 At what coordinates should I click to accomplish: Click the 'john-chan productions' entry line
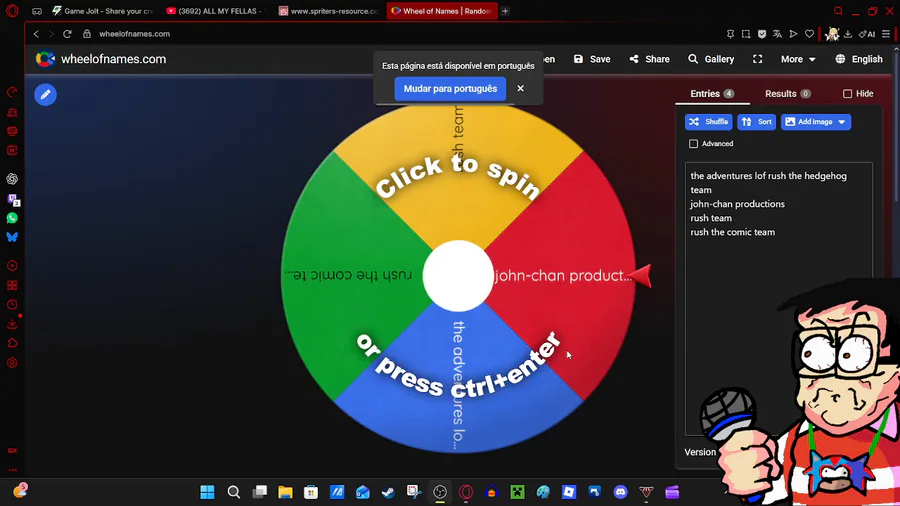click(x=737, y=204)
